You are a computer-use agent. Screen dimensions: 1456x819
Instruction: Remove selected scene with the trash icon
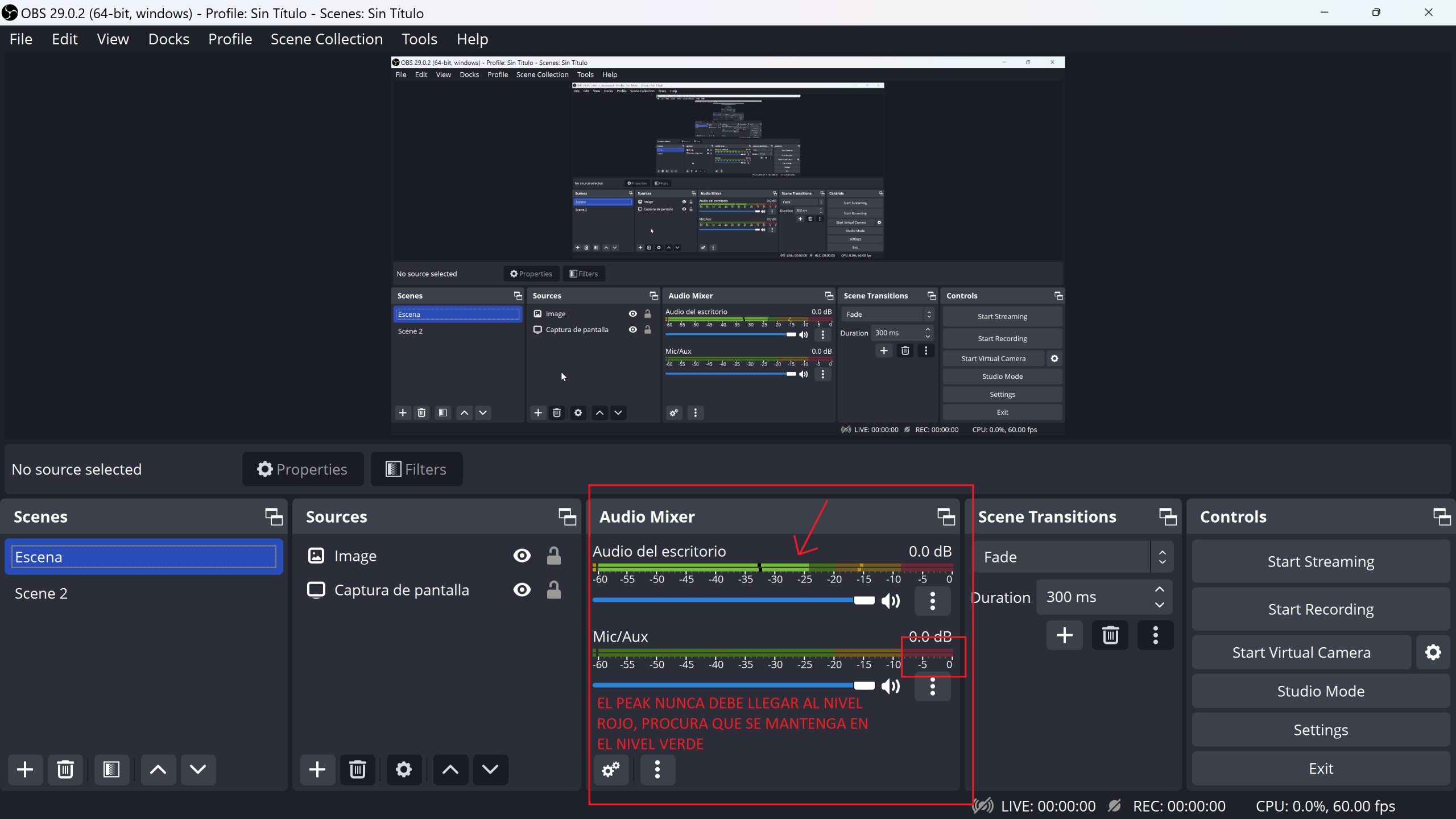pyautogui.click(x=65, y=770)
